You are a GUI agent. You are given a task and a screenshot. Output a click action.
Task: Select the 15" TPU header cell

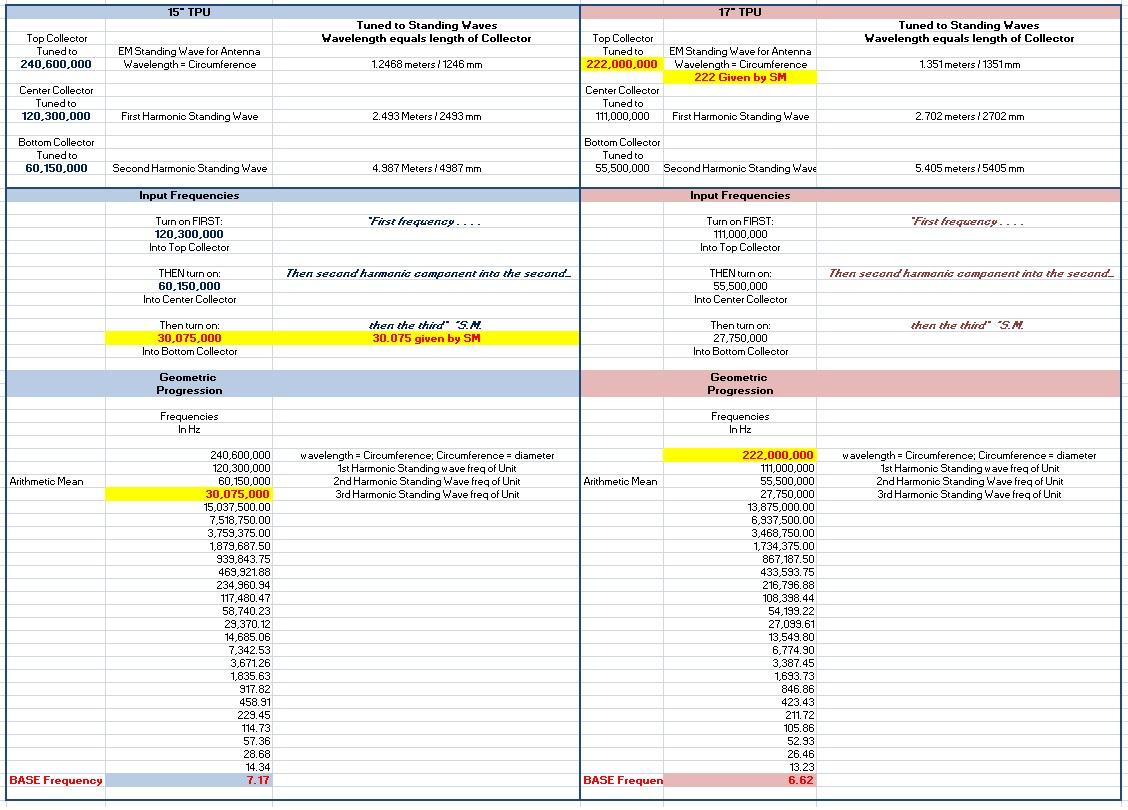click(188, 12)
